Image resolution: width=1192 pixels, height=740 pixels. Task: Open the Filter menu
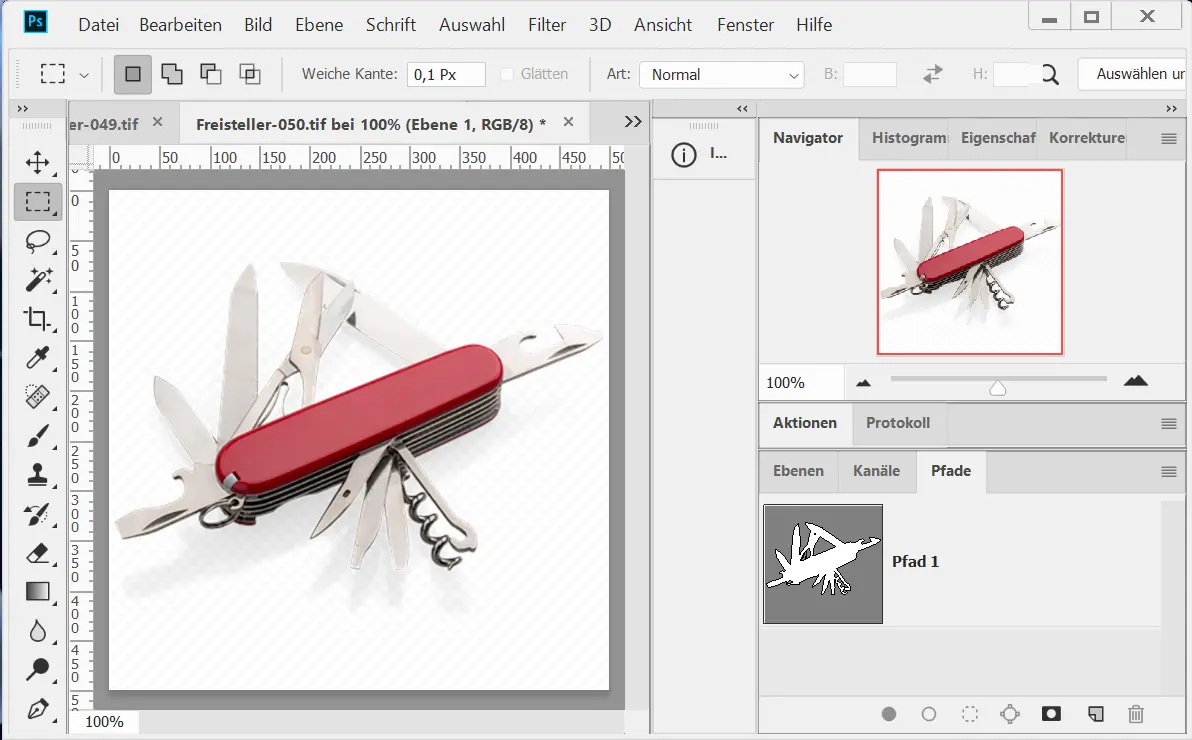[546, 25]
